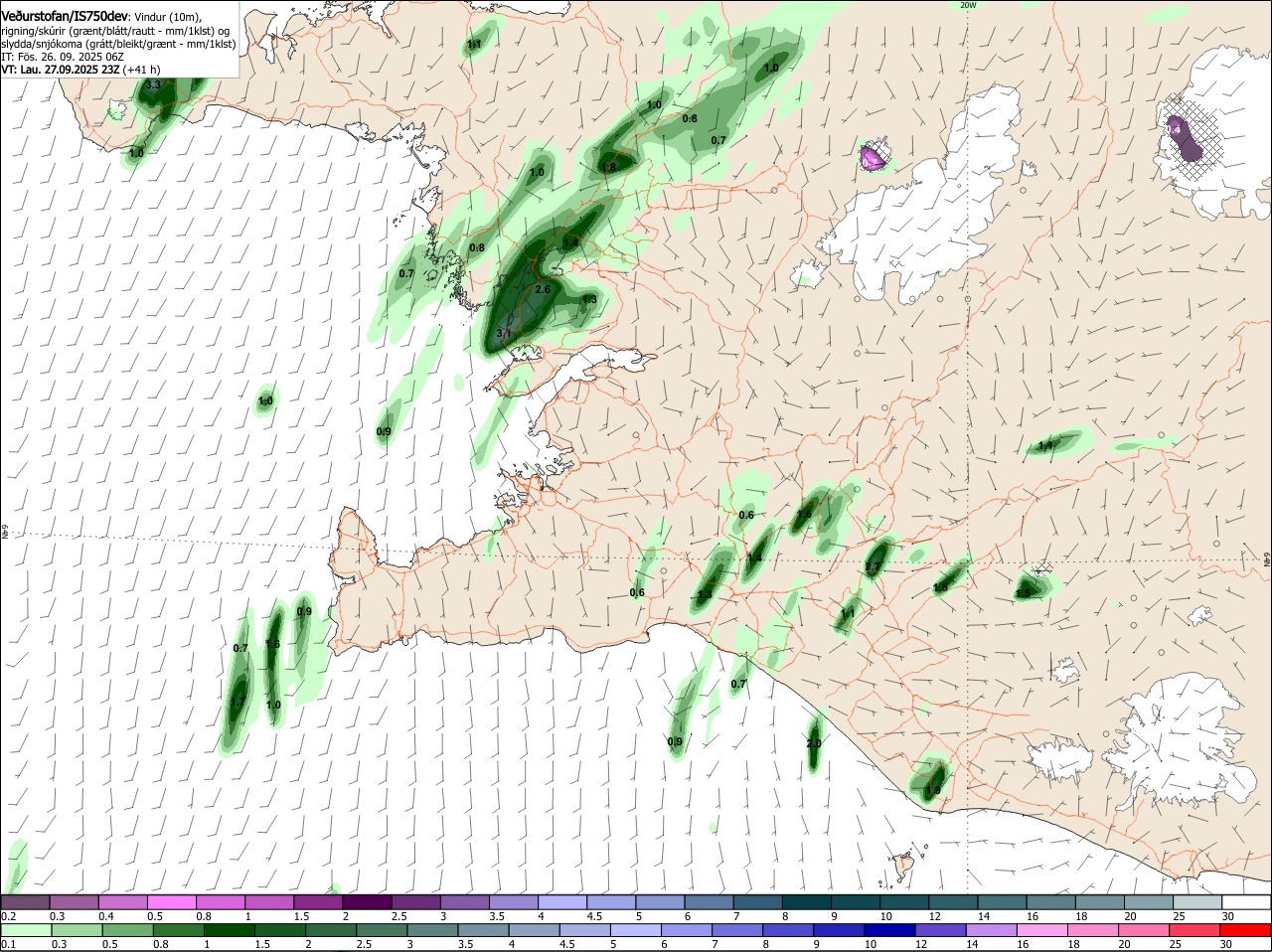This screenshot has width=1272, height=952.
Task: Select the dark blue rain swatch above 10
Action: [890, 931]
